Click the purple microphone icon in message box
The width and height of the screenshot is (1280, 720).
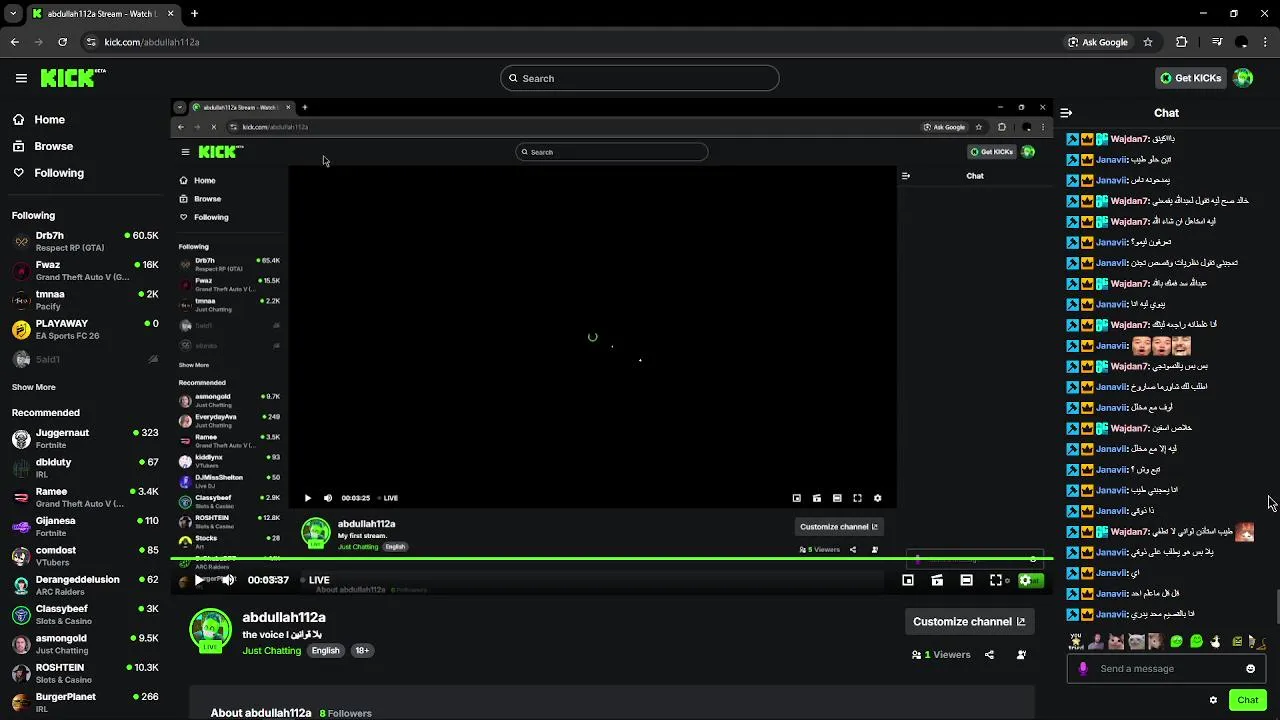click(x=1083, y=669)
